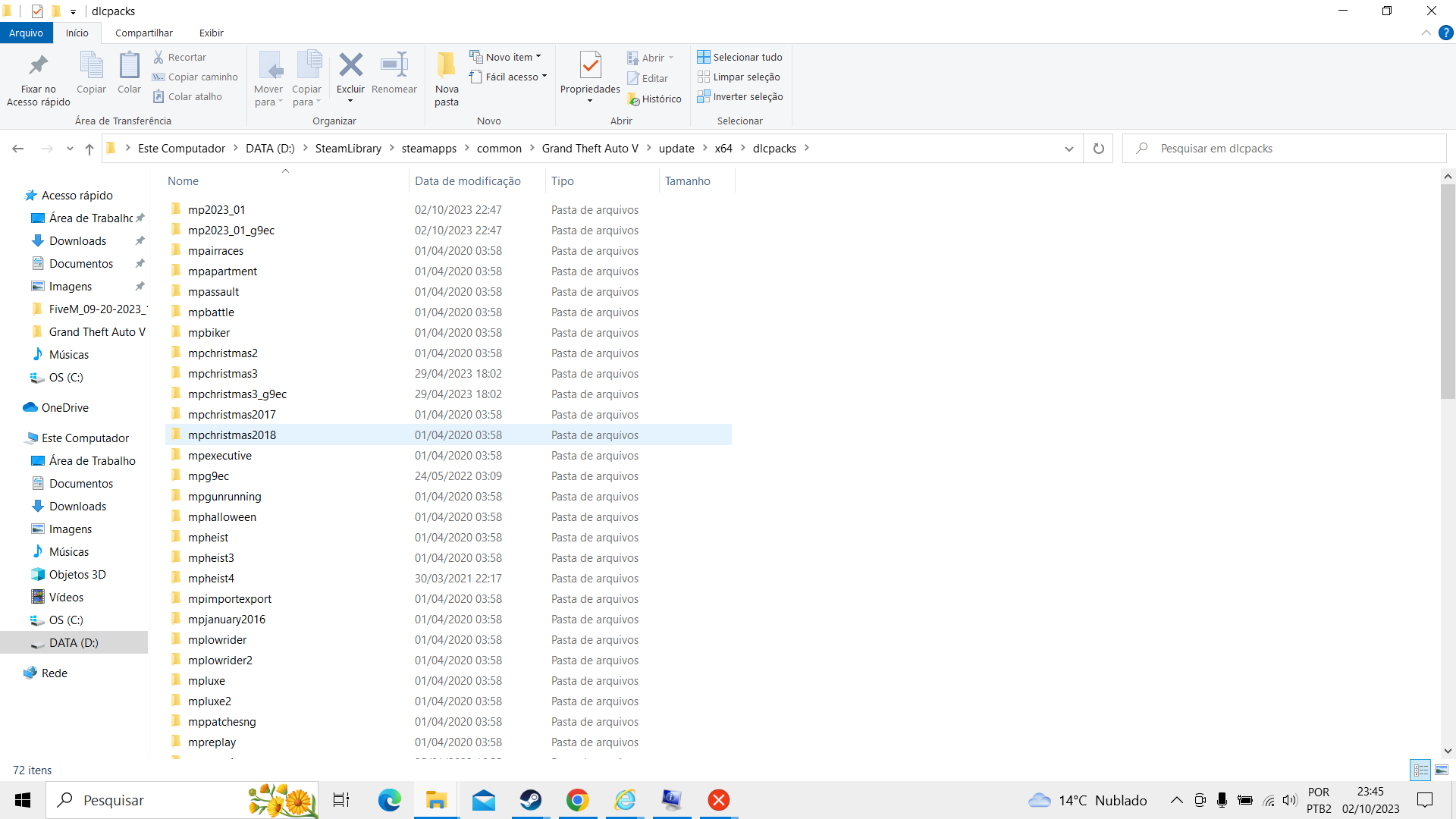The image size is (1456, 819).
Task: Open Explorer help icon
Action: [x=1446, y=33]
